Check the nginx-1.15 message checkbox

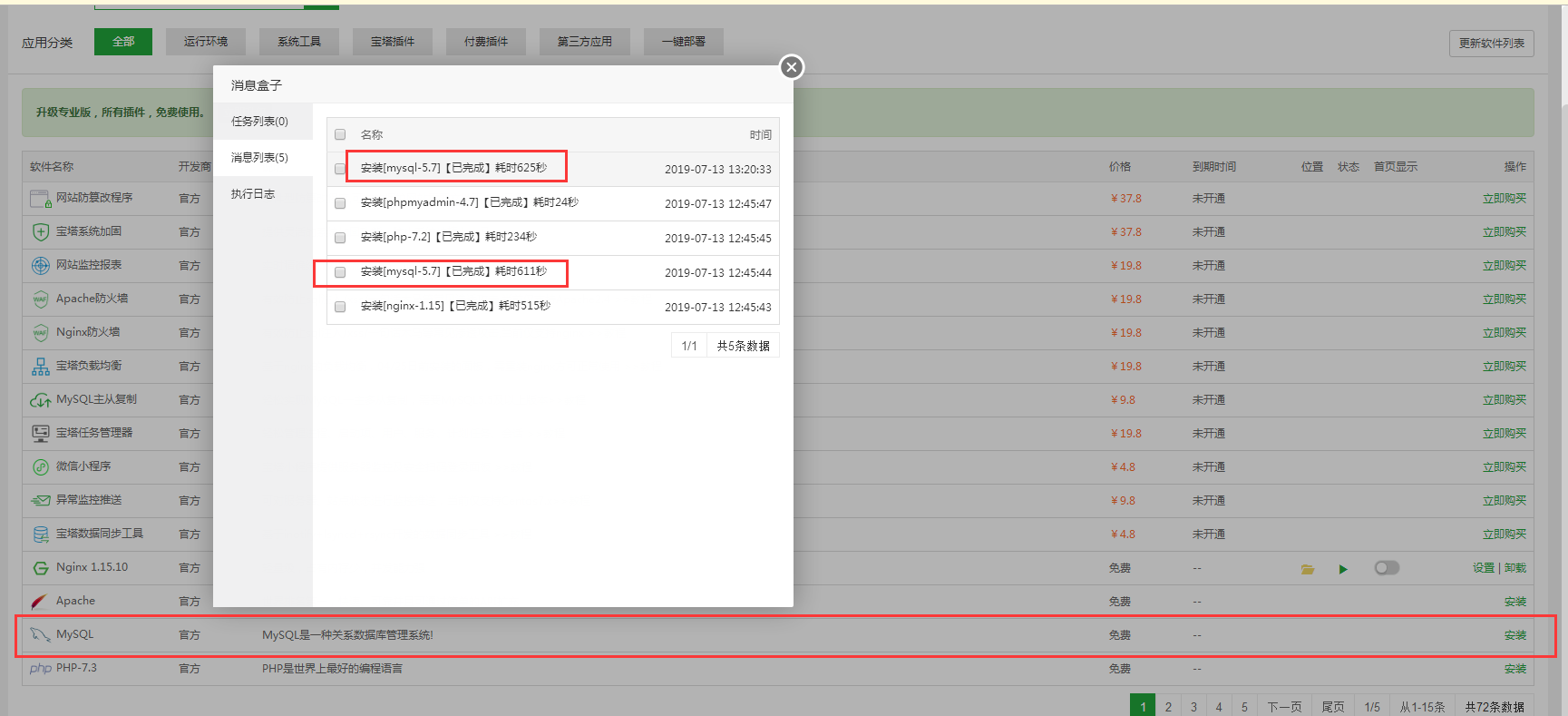pos(340,307)
